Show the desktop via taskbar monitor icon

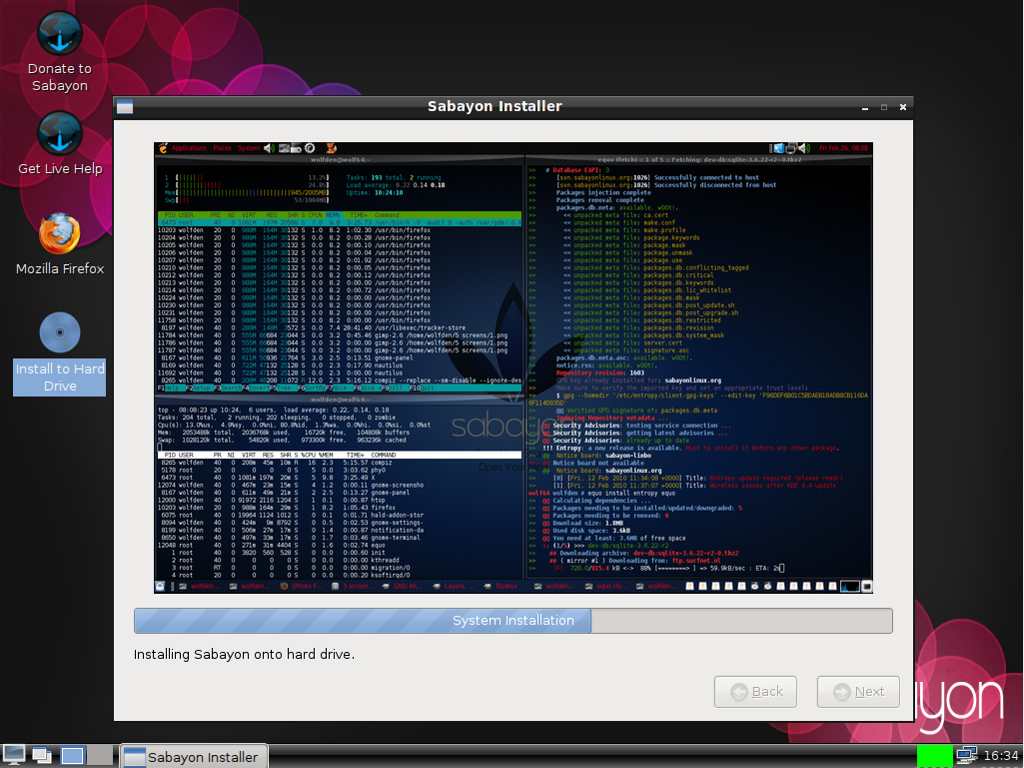13,756
